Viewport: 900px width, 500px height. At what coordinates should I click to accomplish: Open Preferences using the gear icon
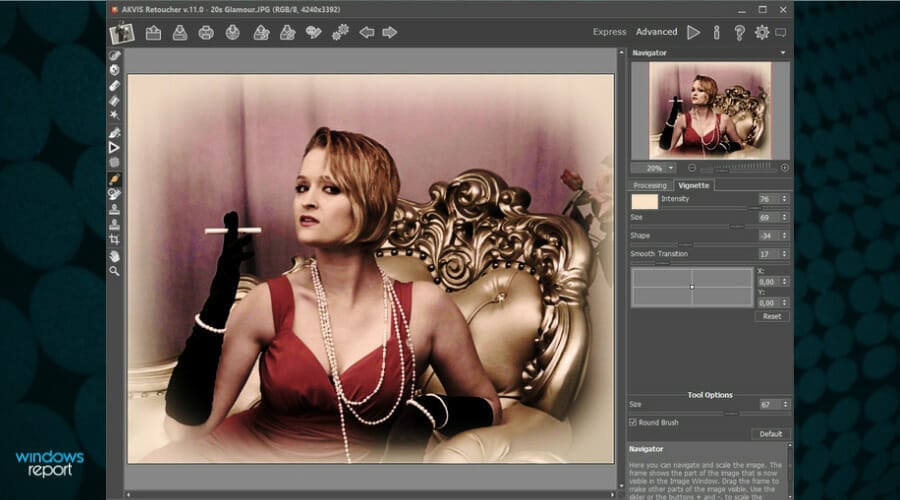[x=762, y=32]
